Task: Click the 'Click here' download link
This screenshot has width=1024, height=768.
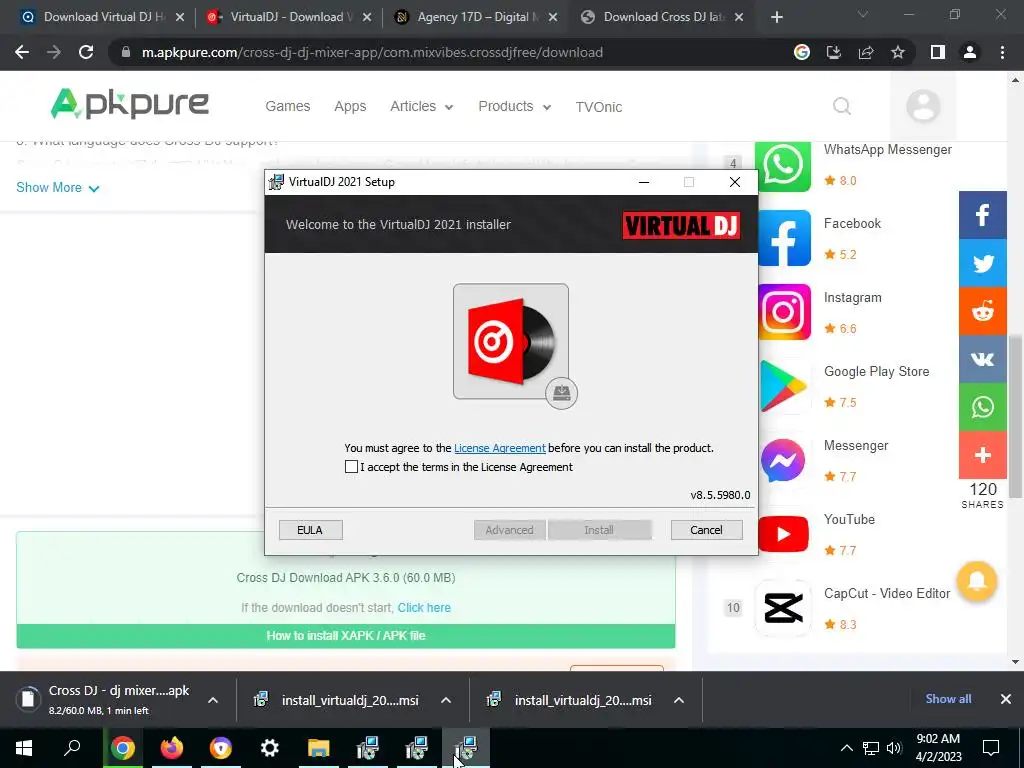Action: pos(424,608)
